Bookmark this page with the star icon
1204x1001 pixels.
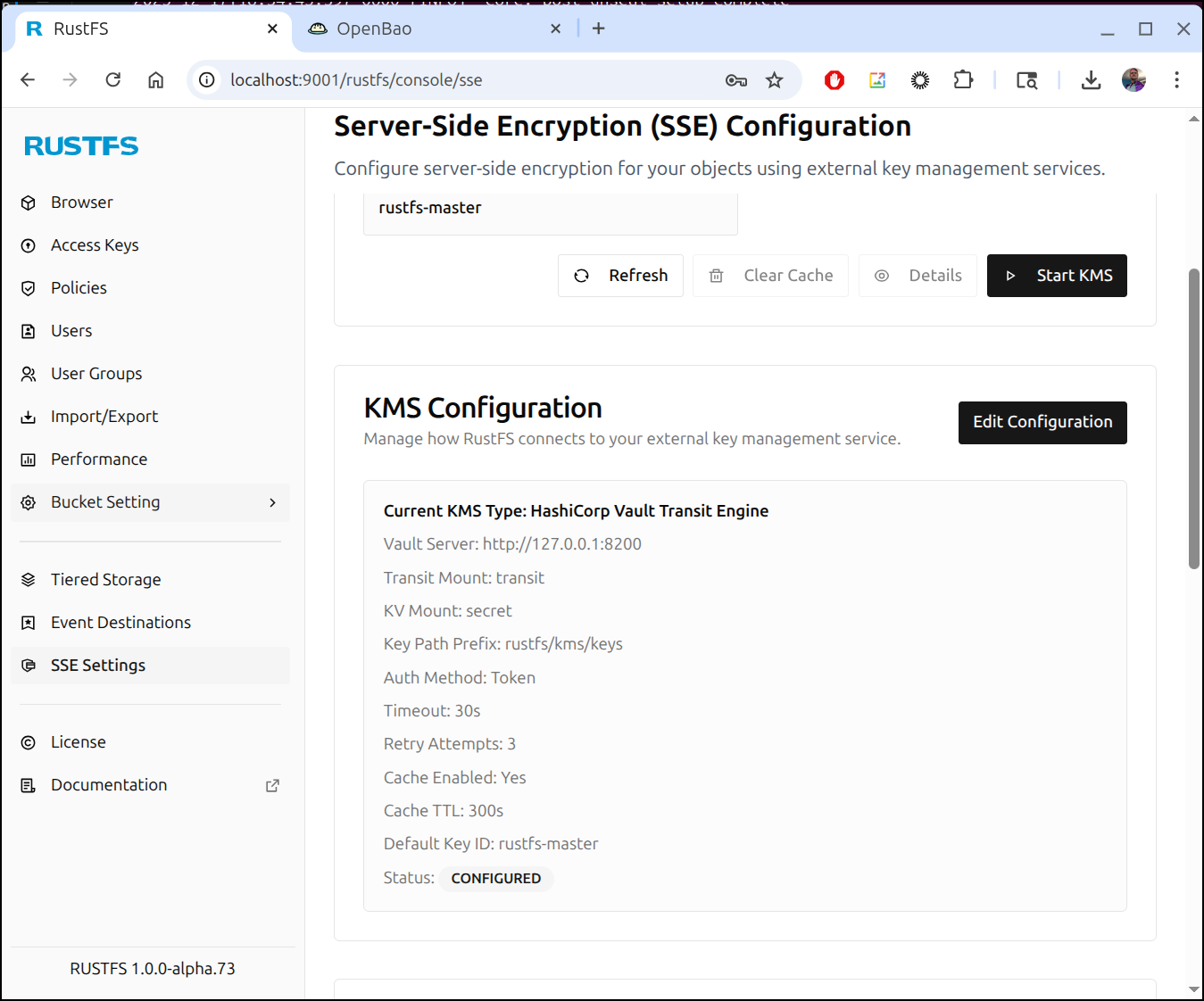pyautogui.click(x=774, y=80)
